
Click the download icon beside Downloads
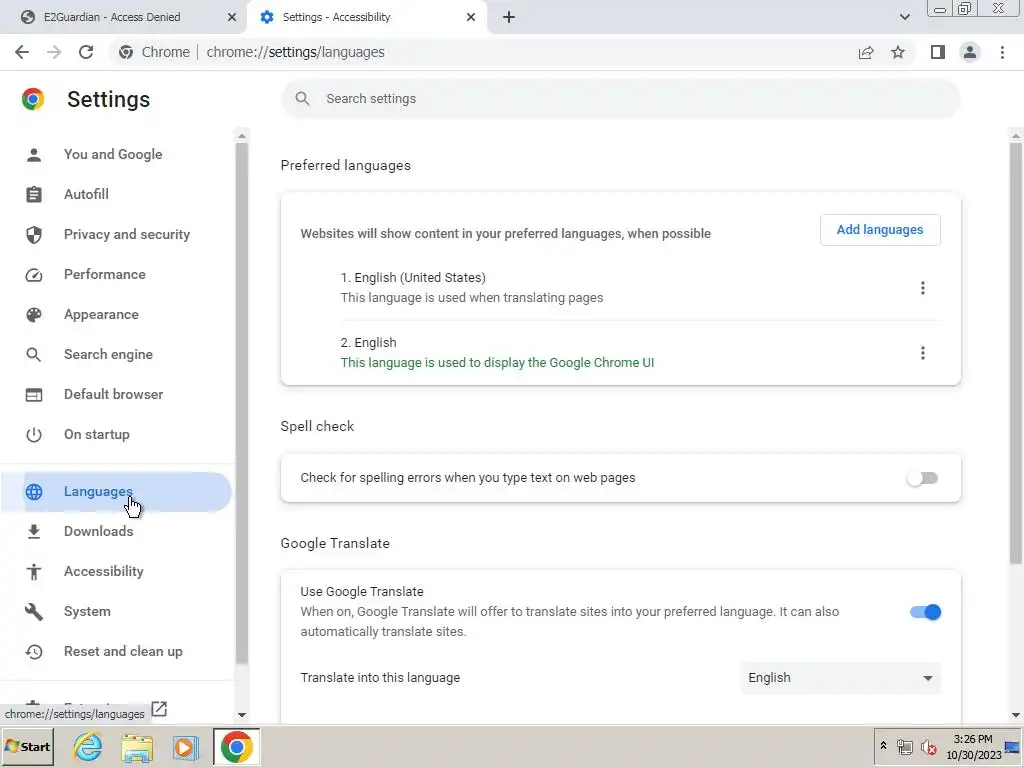click(x=34, y=532)
